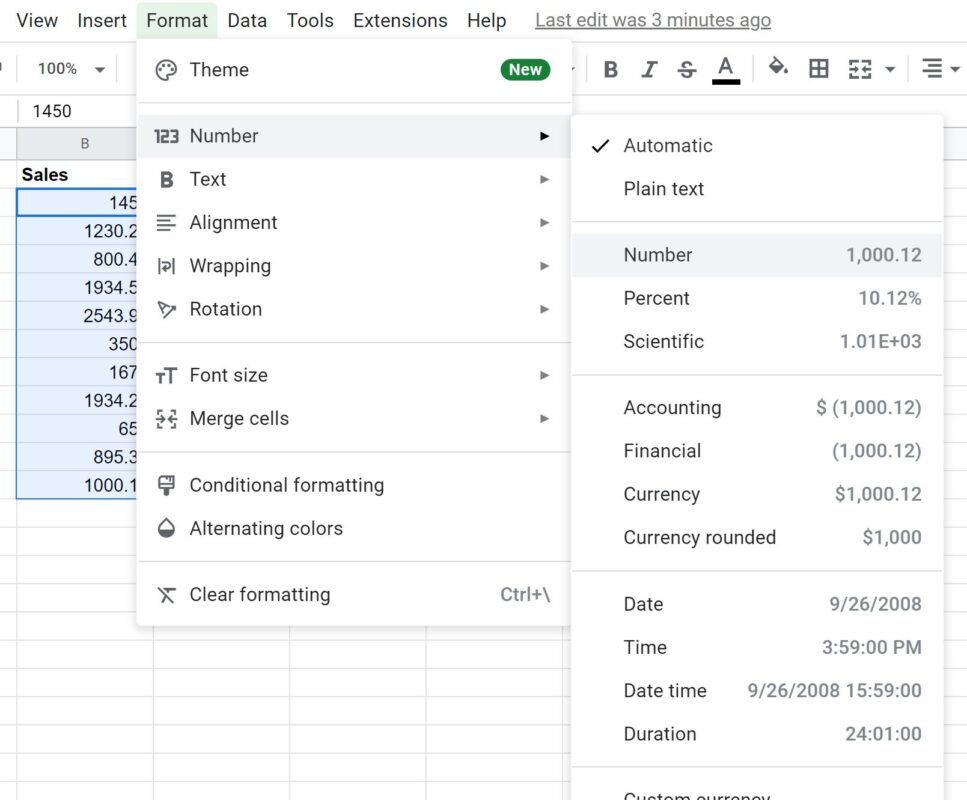Screen dimensions: 967x800
Task: Click the cell containing 1000.1
Action: [77, 485]
